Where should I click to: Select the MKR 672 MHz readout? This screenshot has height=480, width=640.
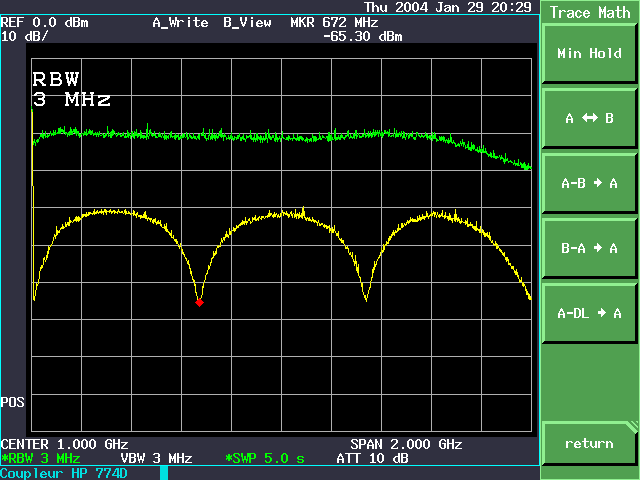(x=334, y=22)
